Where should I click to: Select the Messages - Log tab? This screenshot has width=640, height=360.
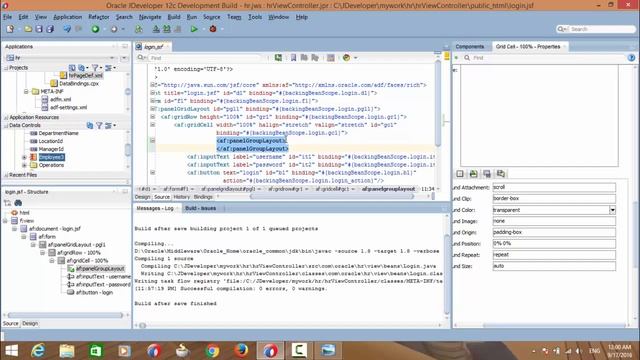click(x=155, y=208)
